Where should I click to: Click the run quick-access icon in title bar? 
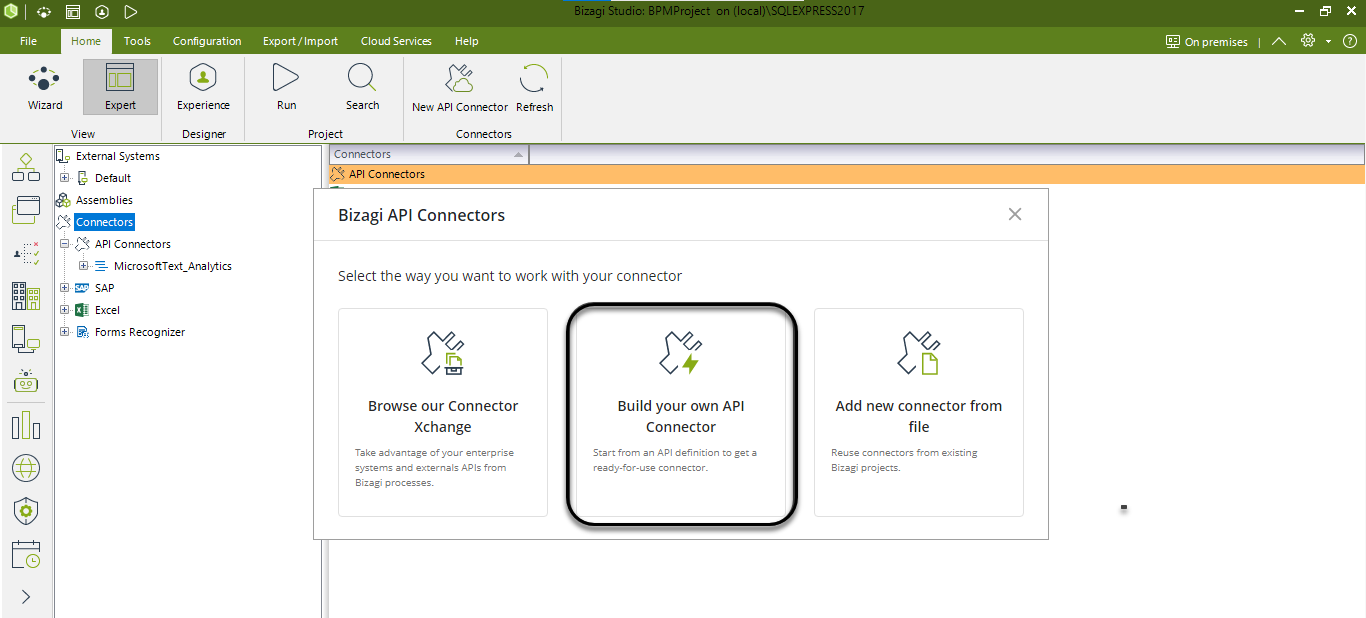click(x=131, y=12)
